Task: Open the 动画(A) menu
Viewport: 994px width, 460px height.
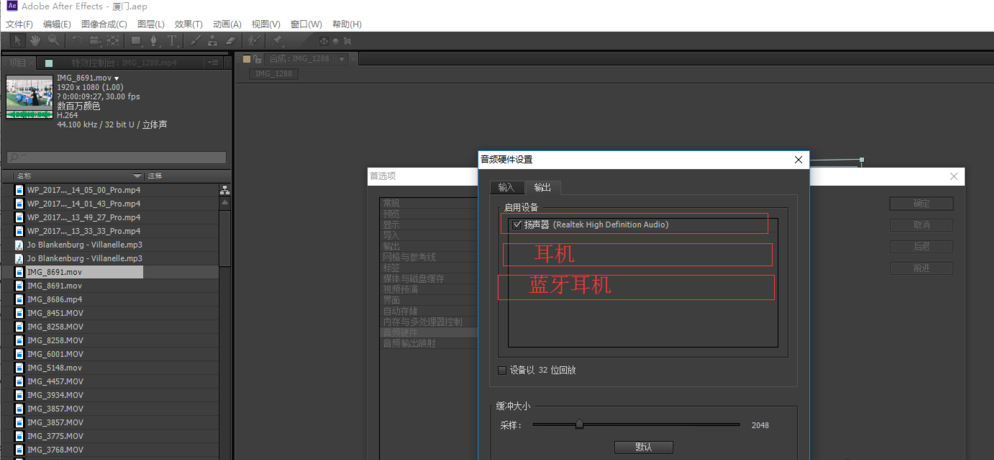Action: click(x=227, y=24)
